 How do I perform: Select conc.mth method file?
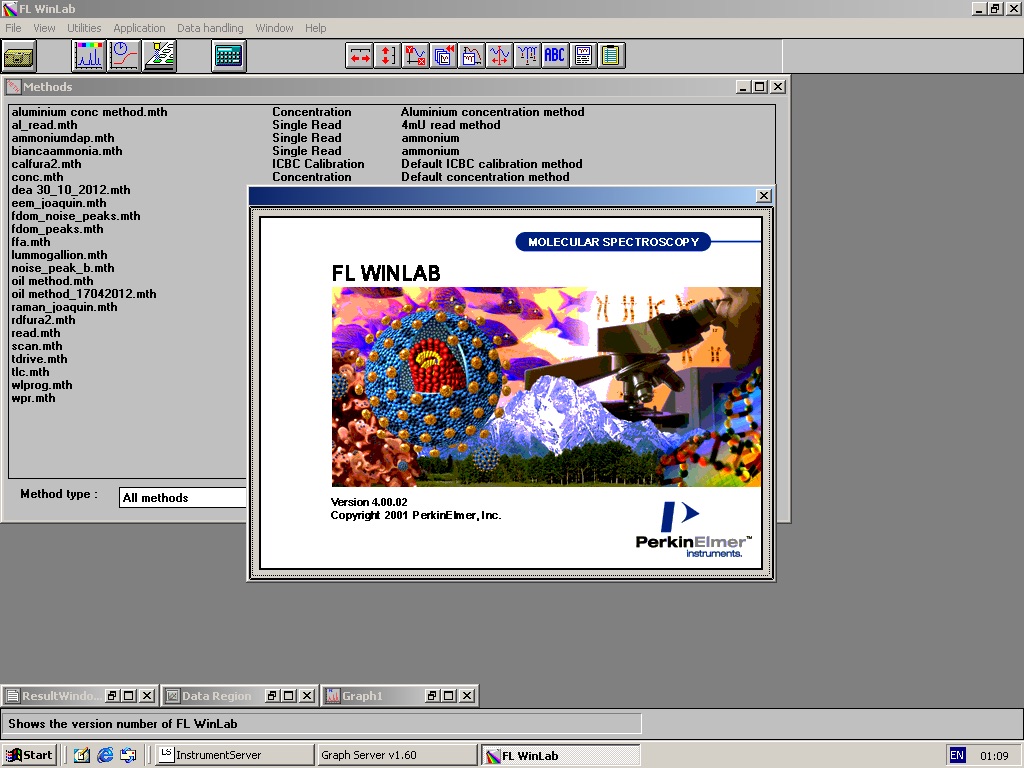(37, 178)
